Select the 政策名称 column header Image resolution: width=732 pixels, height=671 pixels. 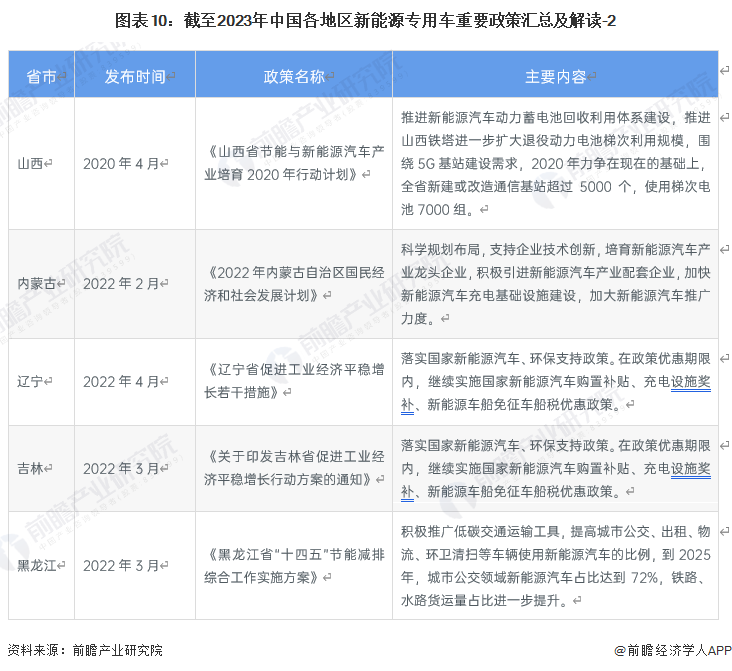(x=294, y=77)
